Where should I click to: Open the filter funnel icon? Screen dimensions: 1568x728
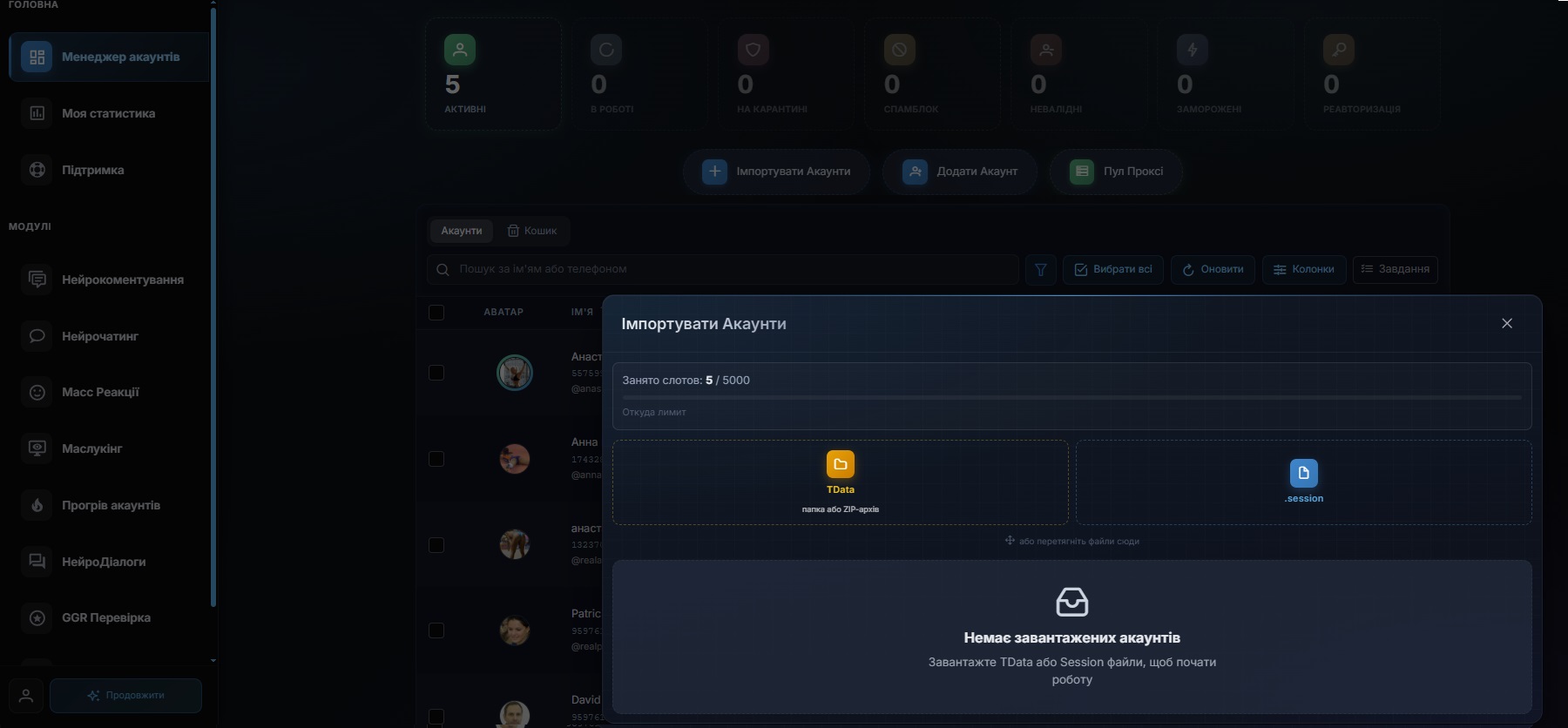click(1041, 270)
